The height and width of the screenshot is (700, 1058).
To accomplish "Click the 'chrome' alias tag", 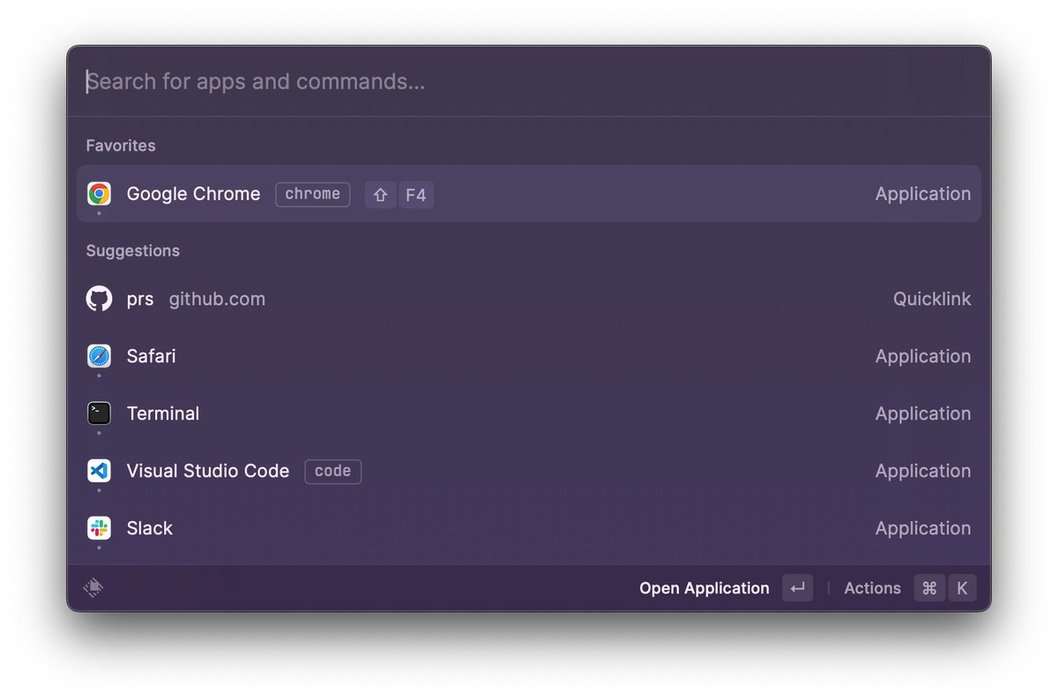I will click(312, 194).
